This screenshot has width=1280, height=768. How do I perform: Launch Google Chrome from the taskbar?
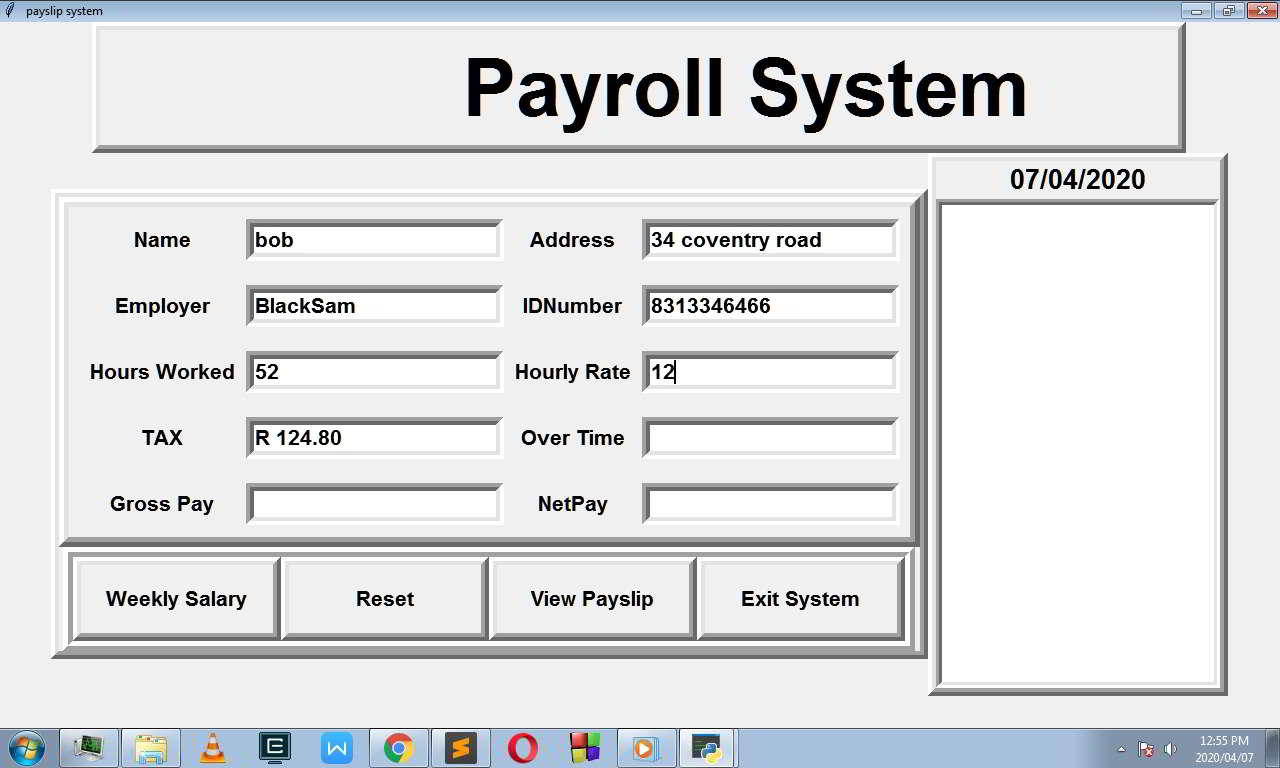399,748
